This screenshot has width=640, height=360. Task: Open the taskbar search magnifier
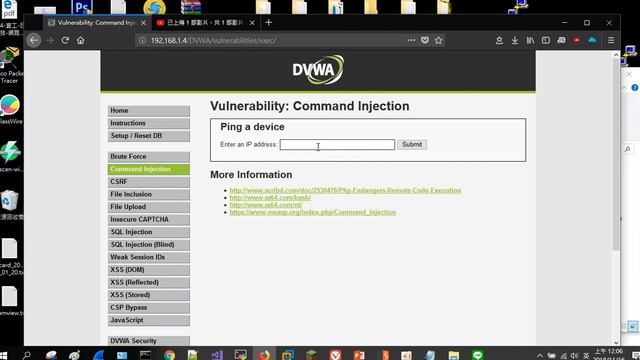(x=27, y=355)
